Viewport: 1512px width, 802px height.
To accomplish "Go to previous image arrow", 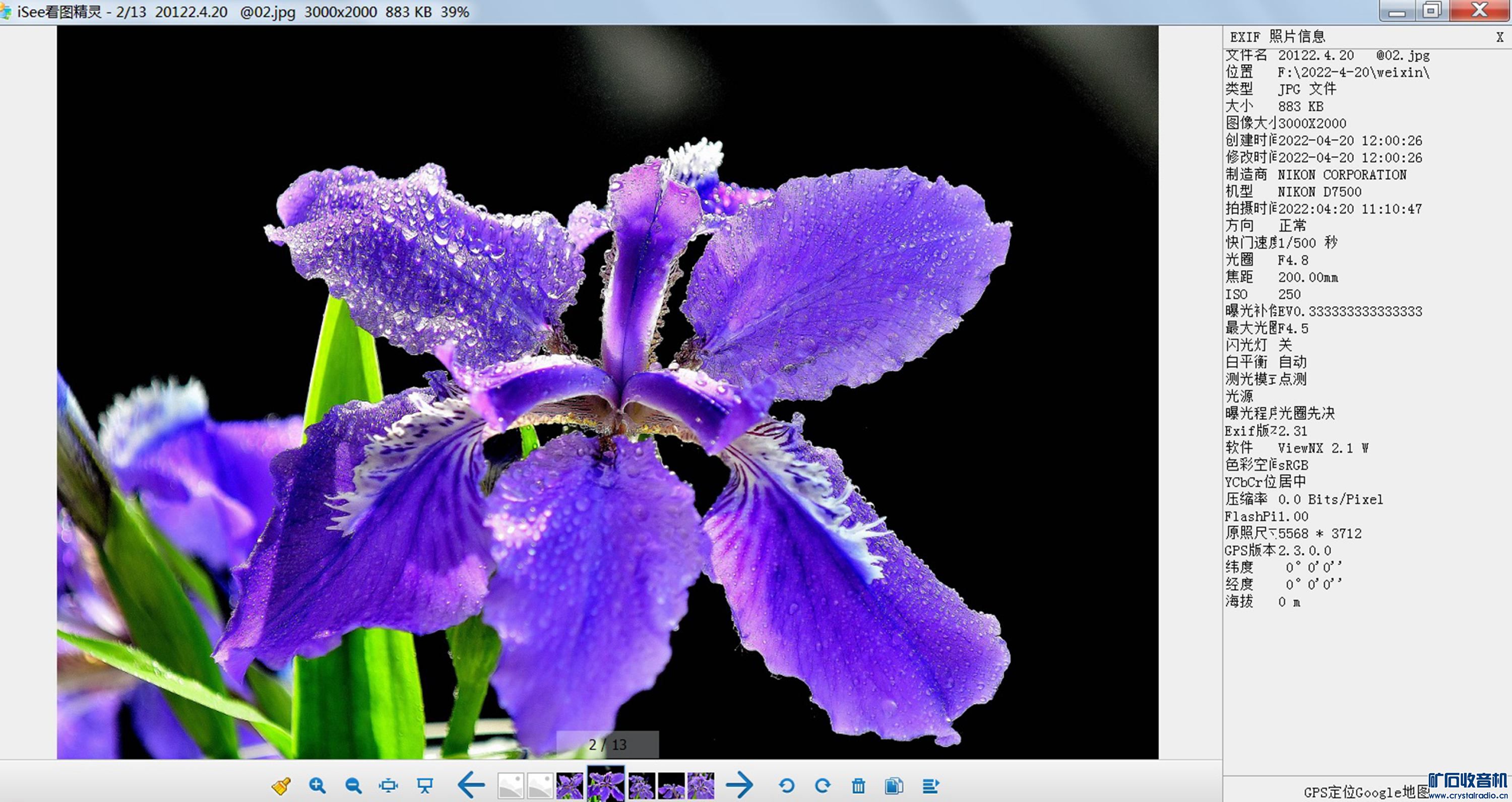I will [x=471, y=785].
